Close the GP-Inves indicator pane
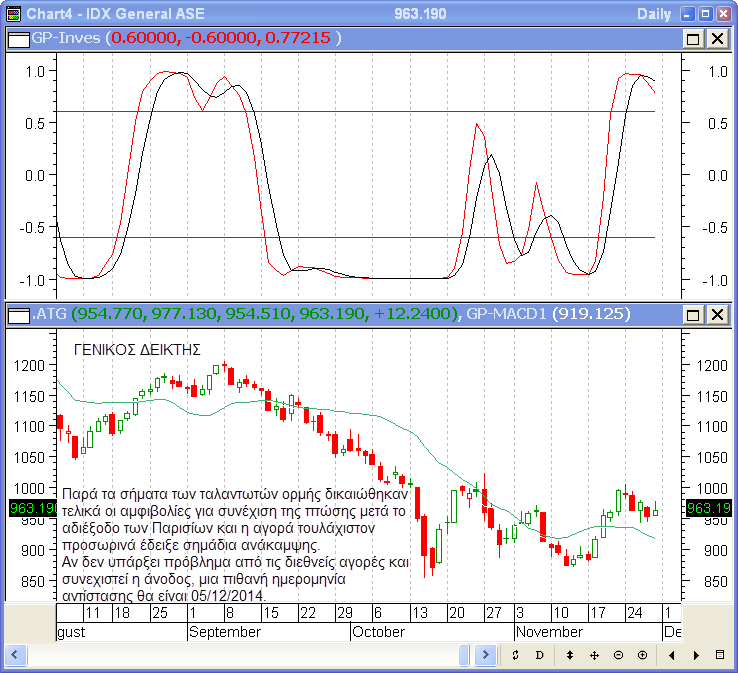The image size is (738, 673). [717, 38]
